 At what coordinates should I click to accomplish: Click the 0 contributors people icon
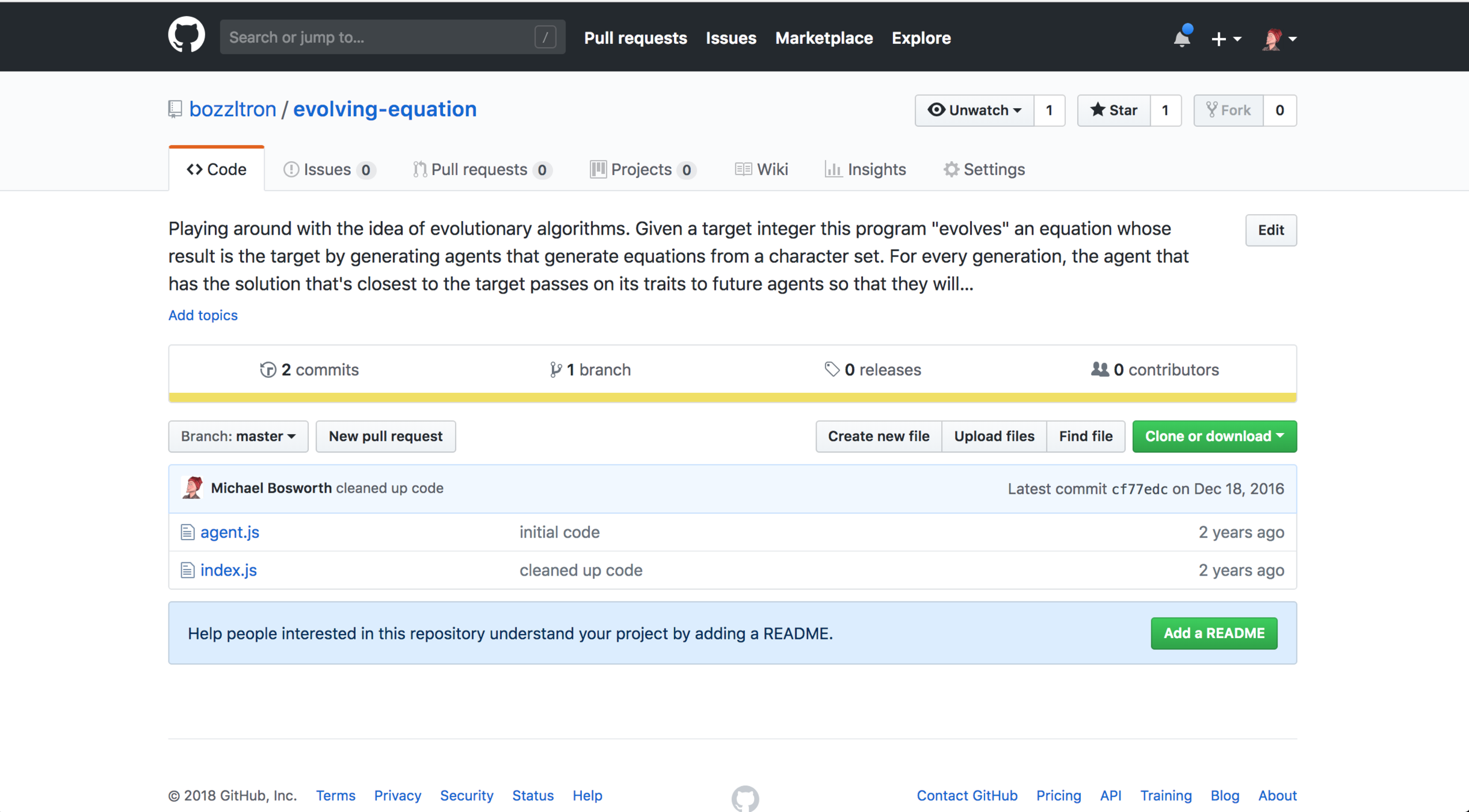point(1099,369)
